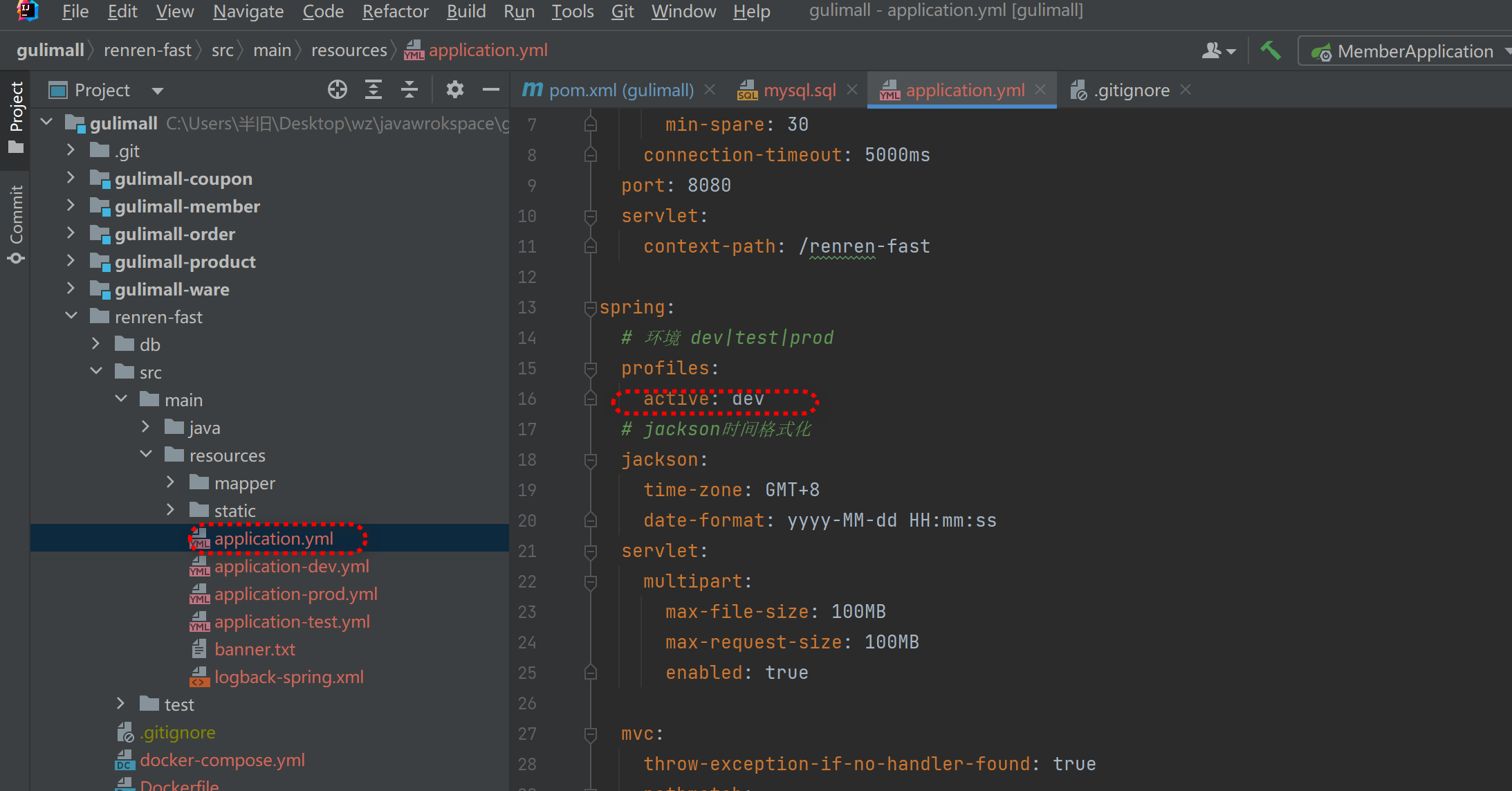Screen dimensions: 1512x791
Task: Open Project panel settings gear
Action: point(454,90)
